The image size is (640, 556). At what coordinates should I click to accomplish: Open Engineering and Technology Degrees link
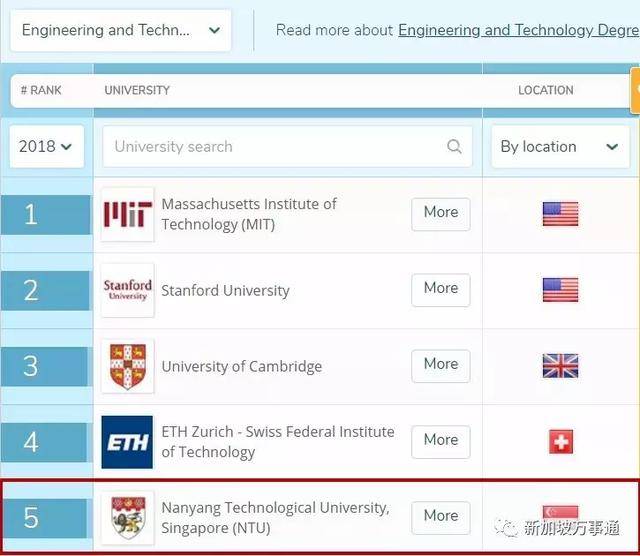tap(518, 30)
